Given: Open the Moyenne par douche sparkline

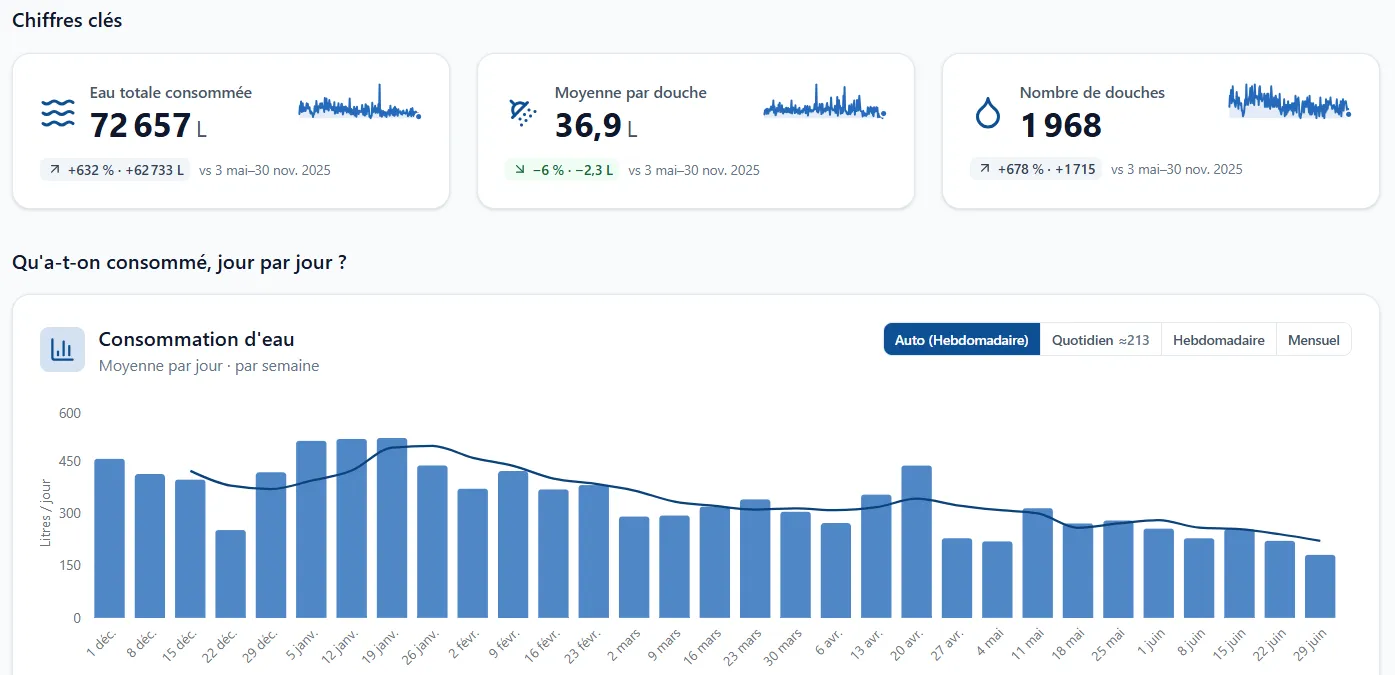Looking at the screenshot, I should [x=824, y=102].
